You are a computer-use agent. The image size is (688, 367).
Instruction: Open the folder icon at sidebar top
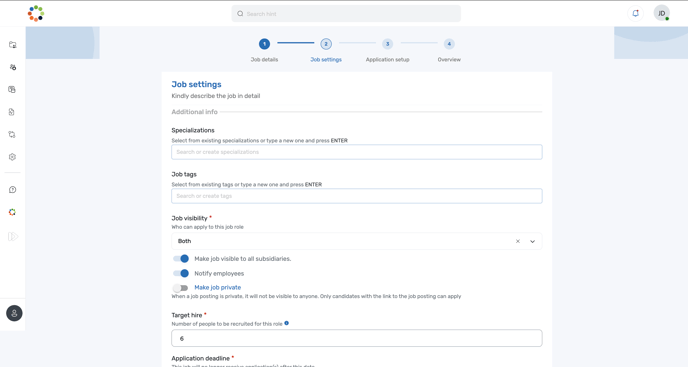point(12,45)
